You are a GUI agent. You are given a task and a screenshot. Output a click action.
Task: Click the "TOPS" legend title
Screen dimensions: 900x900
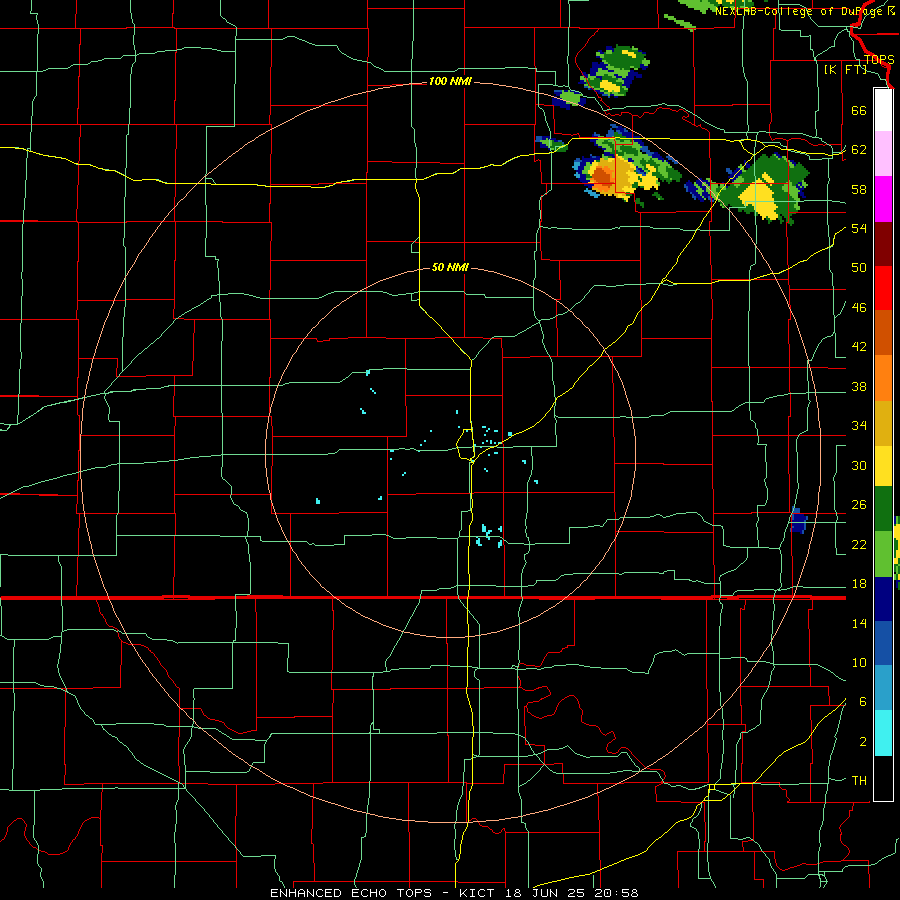(879, 60)
